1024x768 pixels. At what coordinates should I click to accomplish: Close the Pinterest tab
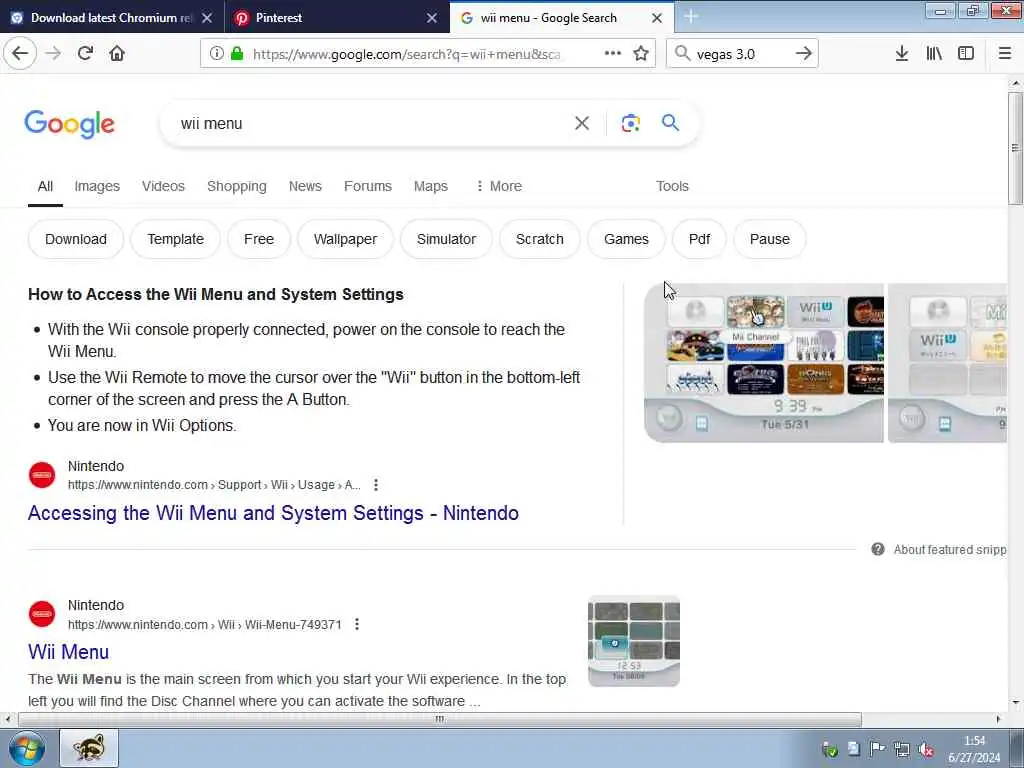pos(432,18)
